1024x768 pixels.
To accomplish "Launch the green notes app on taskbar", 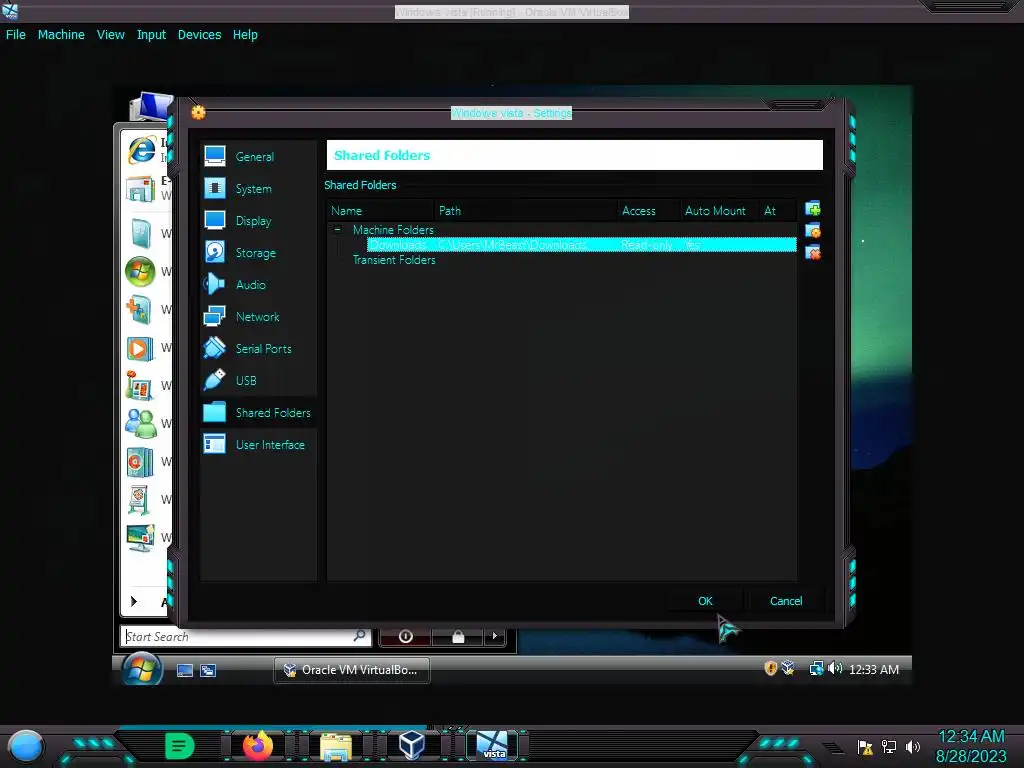I will pos(180,746).
